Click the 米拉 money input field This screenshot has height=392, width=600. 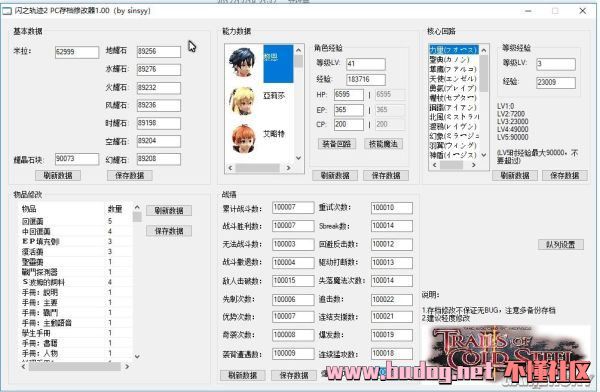click(77, 52)
